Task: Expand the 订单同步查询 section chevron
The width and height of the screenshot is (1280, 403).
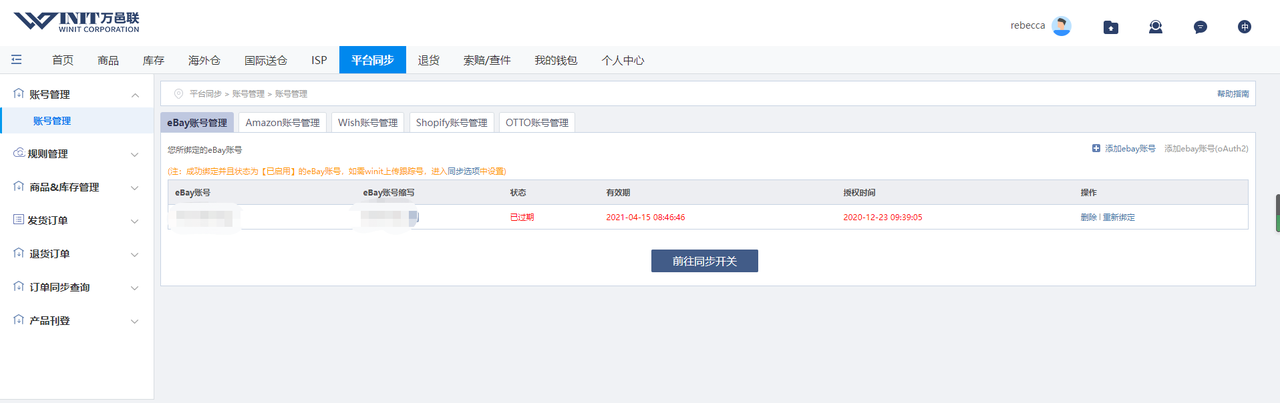Action: 135,287
